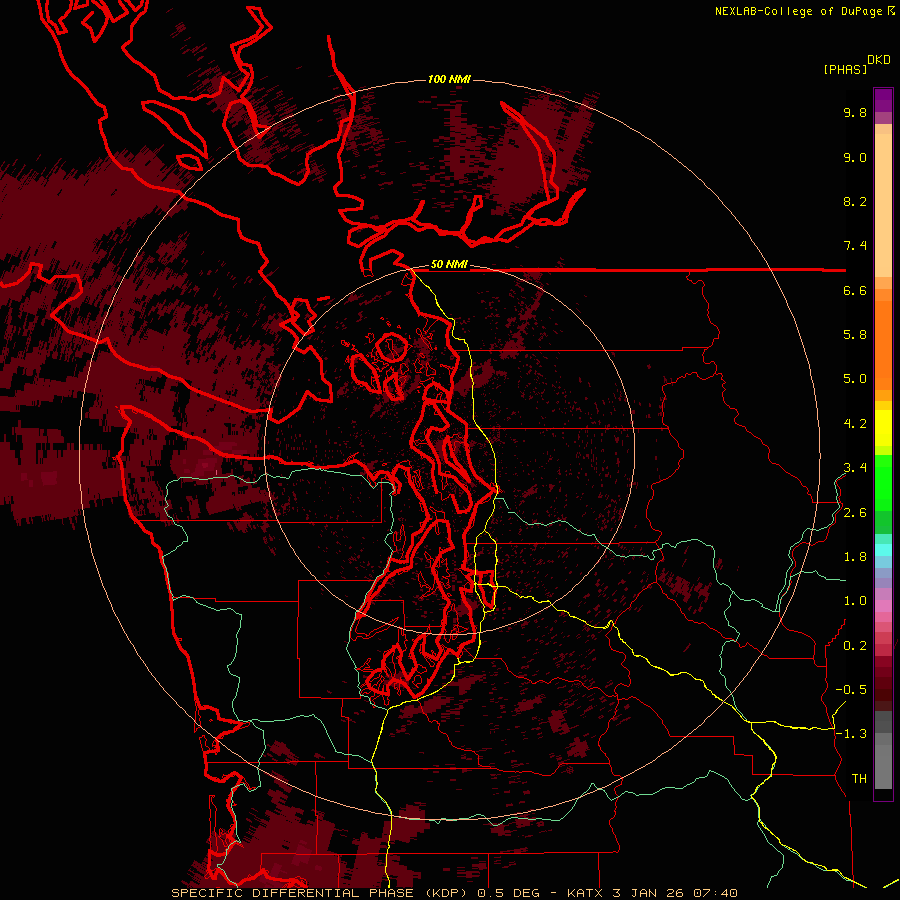Click the 1.0 value on the scale

[x=855, y=601]
